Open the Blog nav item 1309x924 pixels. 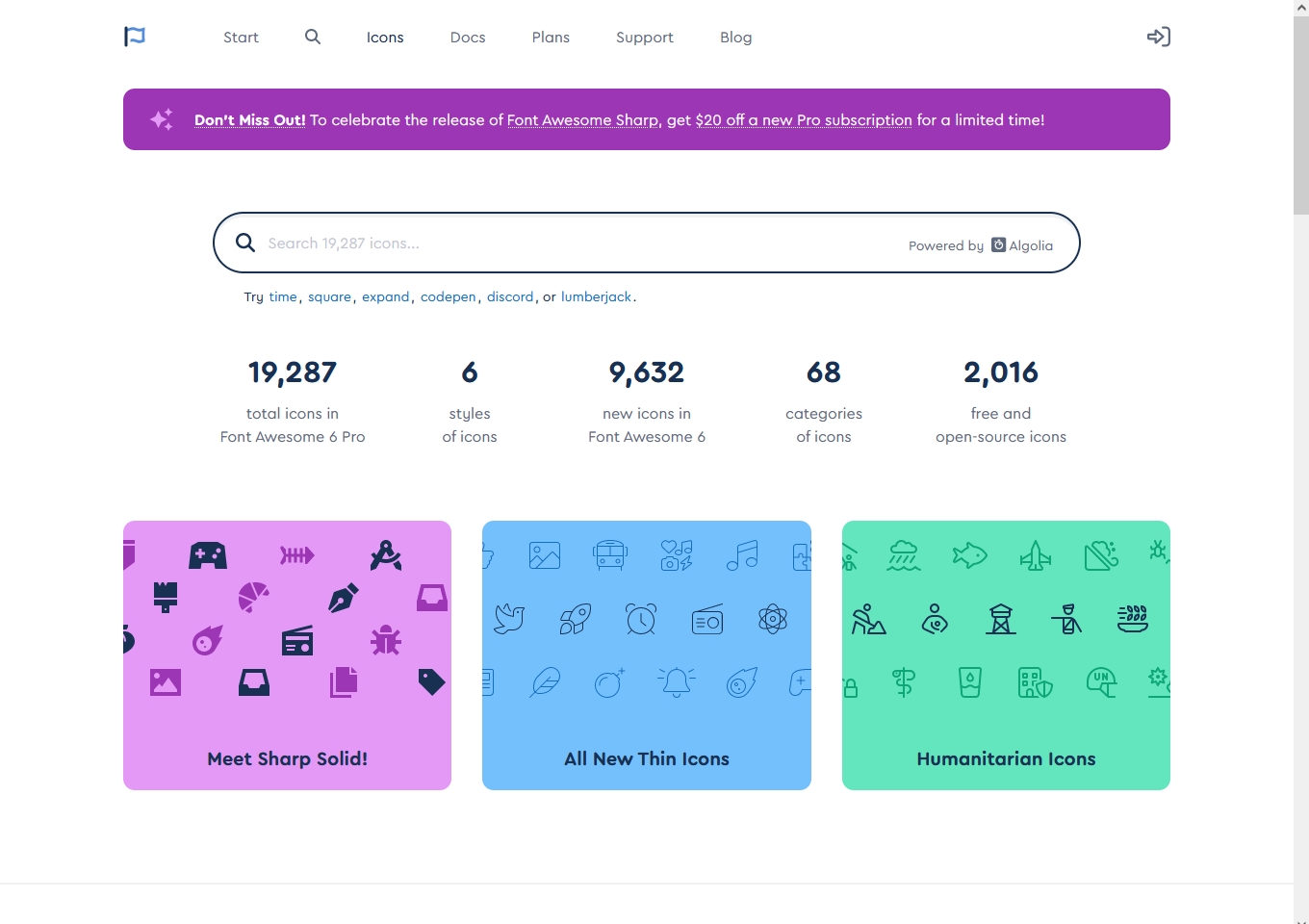(x=736, y=38)
